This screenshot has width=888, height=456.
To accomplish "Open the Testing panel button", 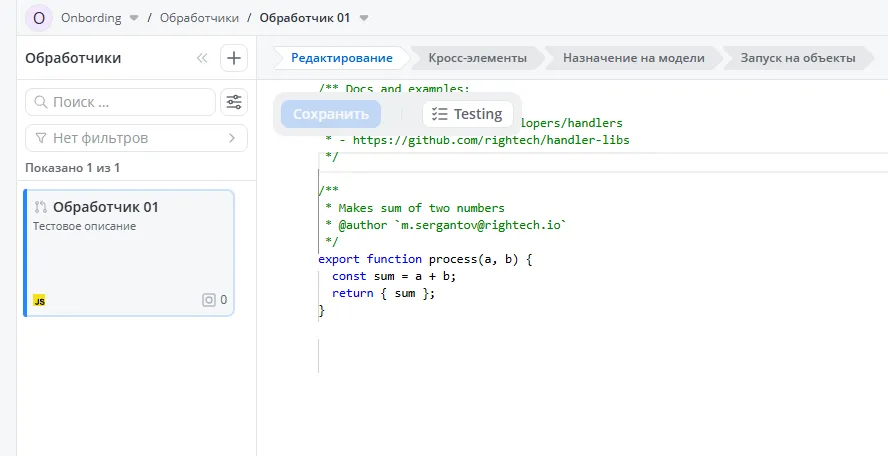I will click(x=467, y=114).
